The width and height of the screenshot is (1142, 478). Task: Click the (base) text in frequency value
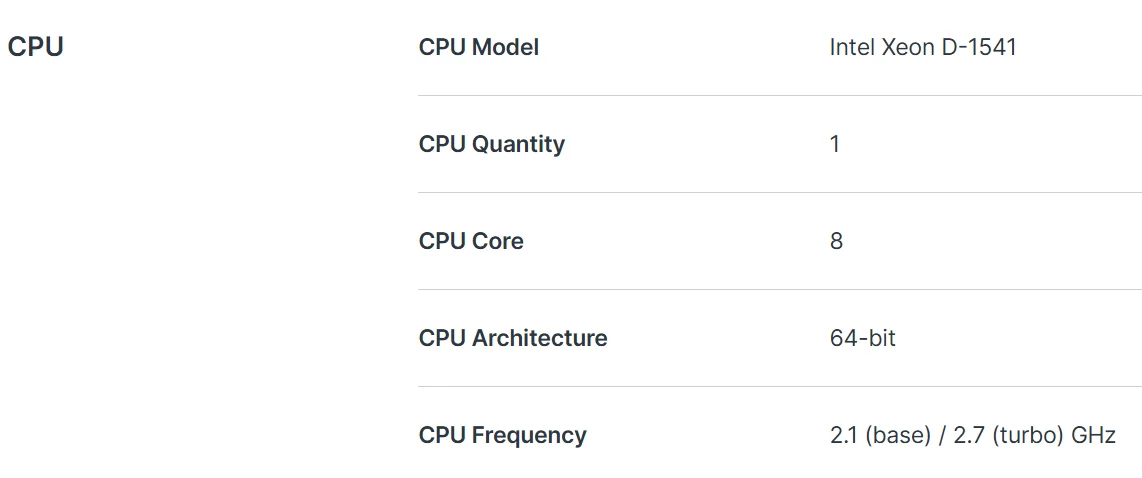click(898, 436)
